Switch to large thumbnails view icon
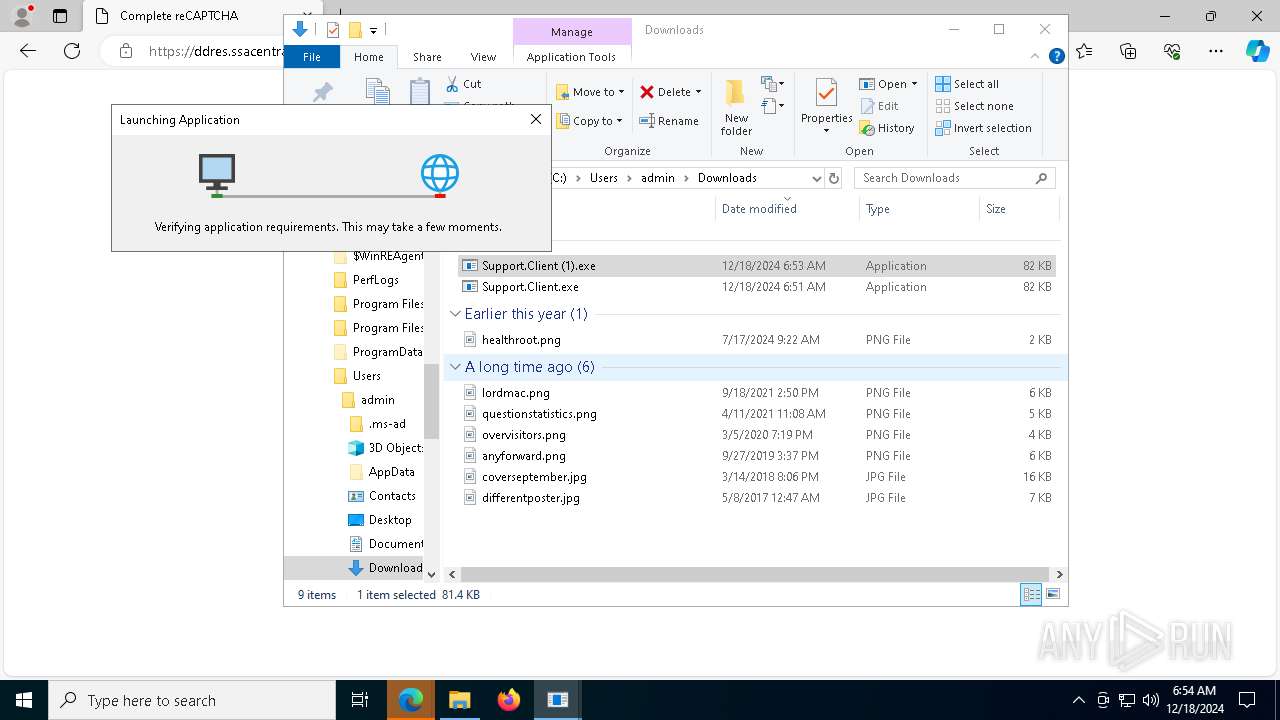1280x720 pixels. (1052, 595)
